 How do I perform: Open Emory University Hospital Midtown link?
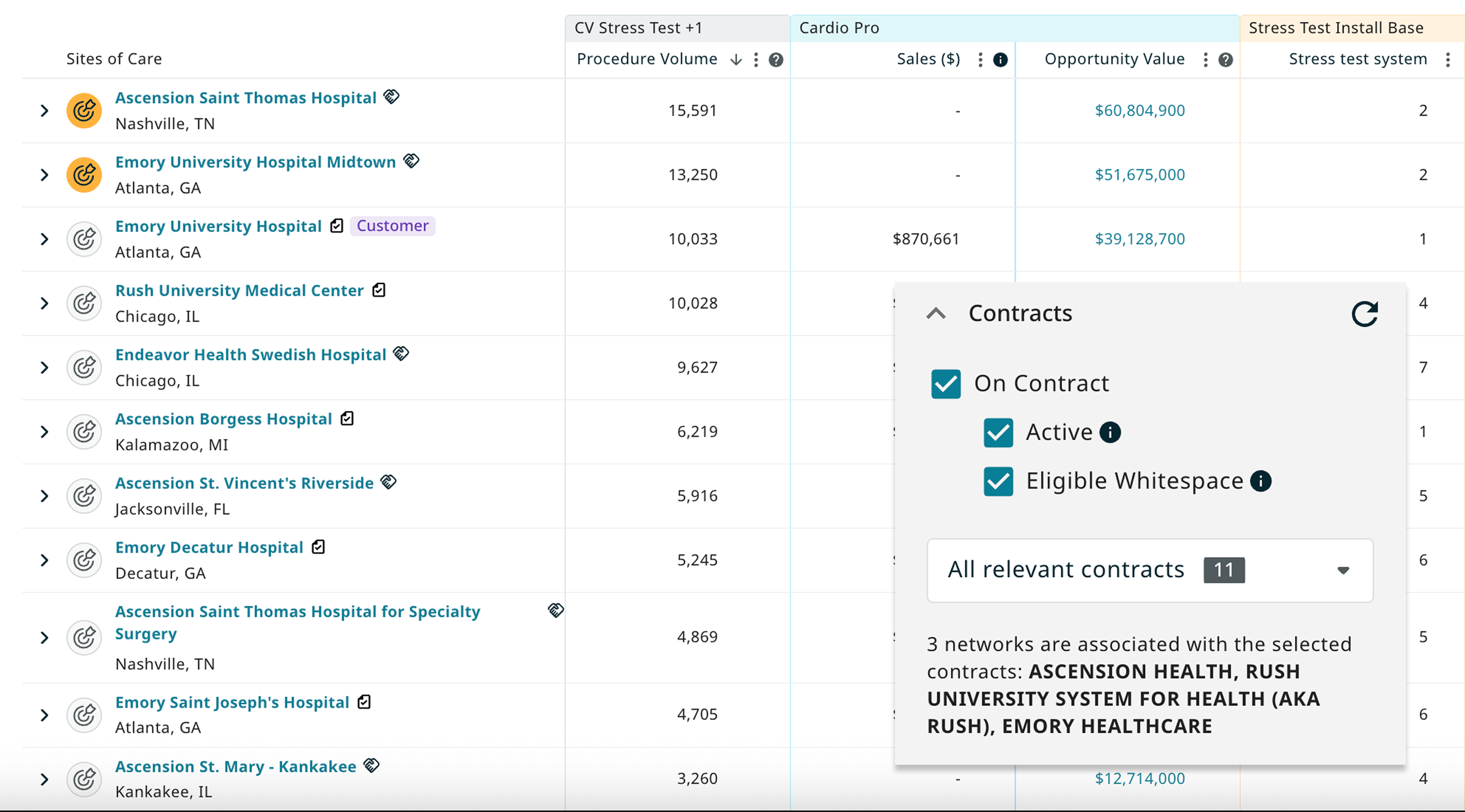[255, 162]
